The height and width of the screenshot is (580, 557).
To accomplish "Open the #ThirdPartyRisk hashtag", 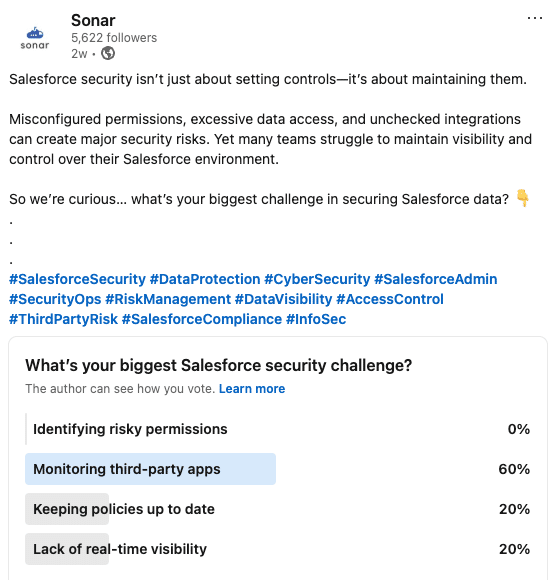I will [63, 319].
